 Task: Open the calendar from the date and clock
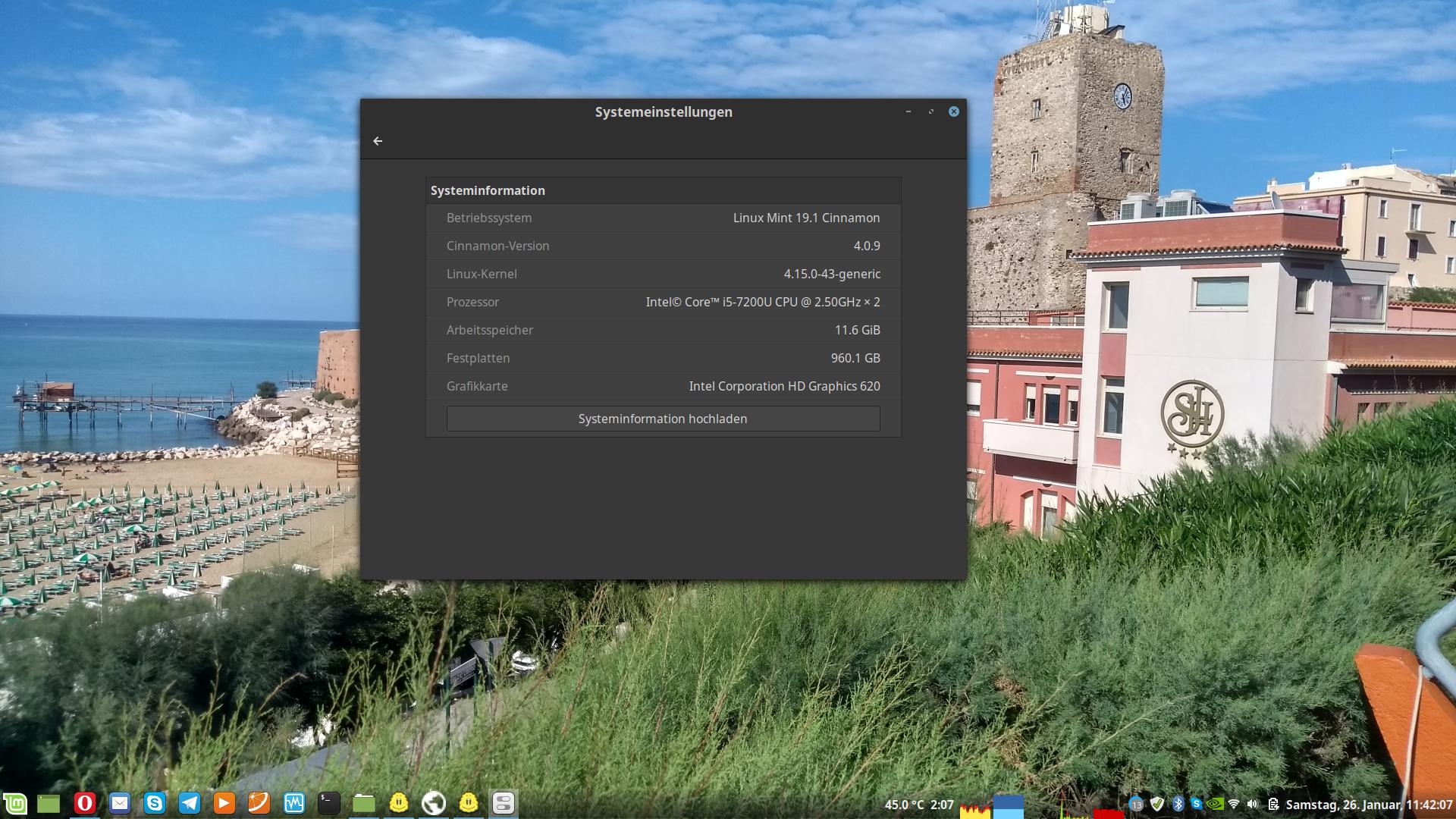[x=1368, y=805]
